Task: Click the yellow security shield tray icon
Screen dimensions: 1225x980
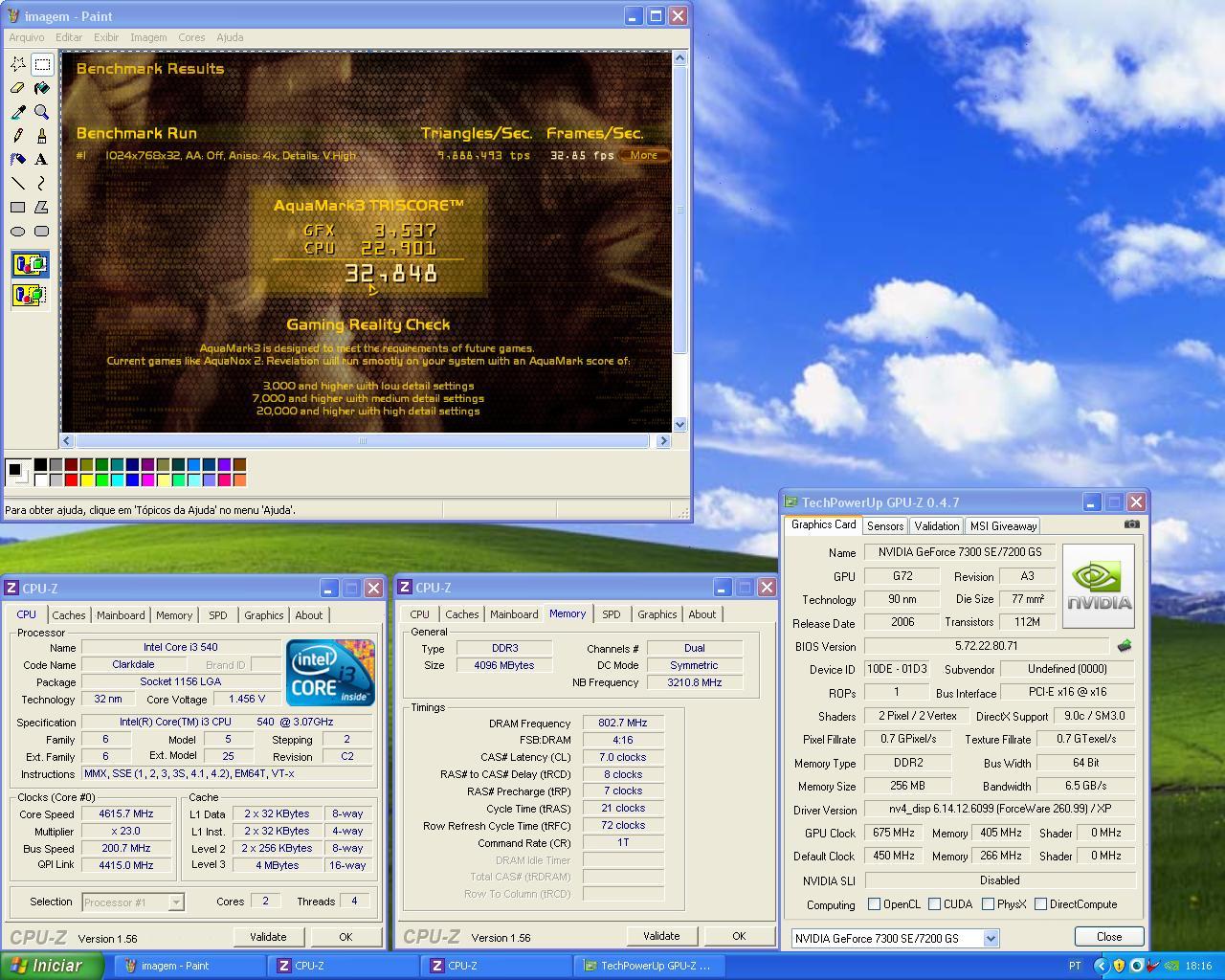Action: pos(1119,966)
